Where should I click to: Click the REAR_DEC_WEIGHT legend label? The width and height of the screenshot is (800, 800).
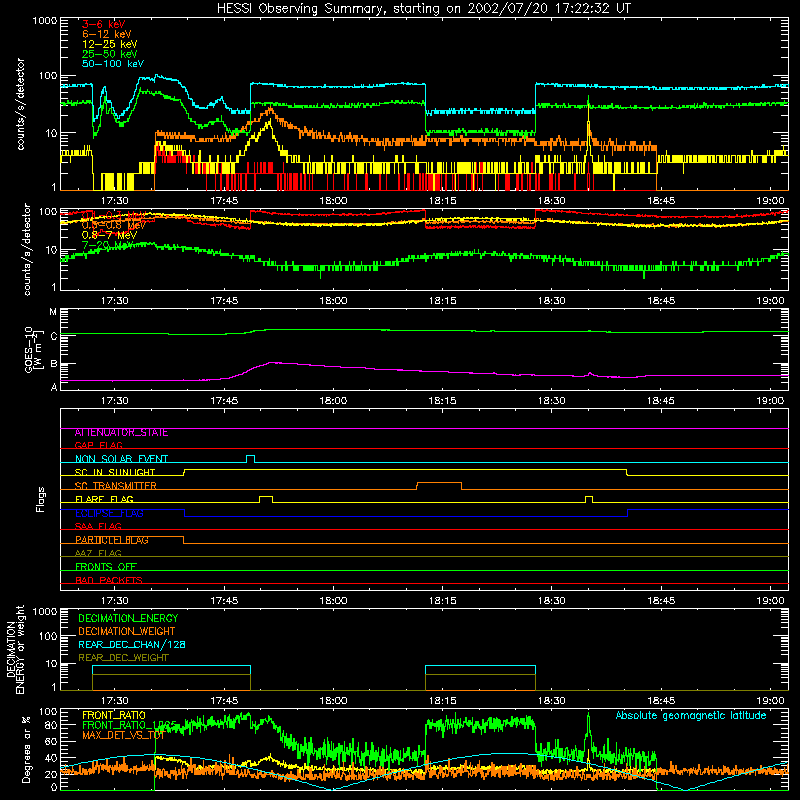tap(123, 658)
